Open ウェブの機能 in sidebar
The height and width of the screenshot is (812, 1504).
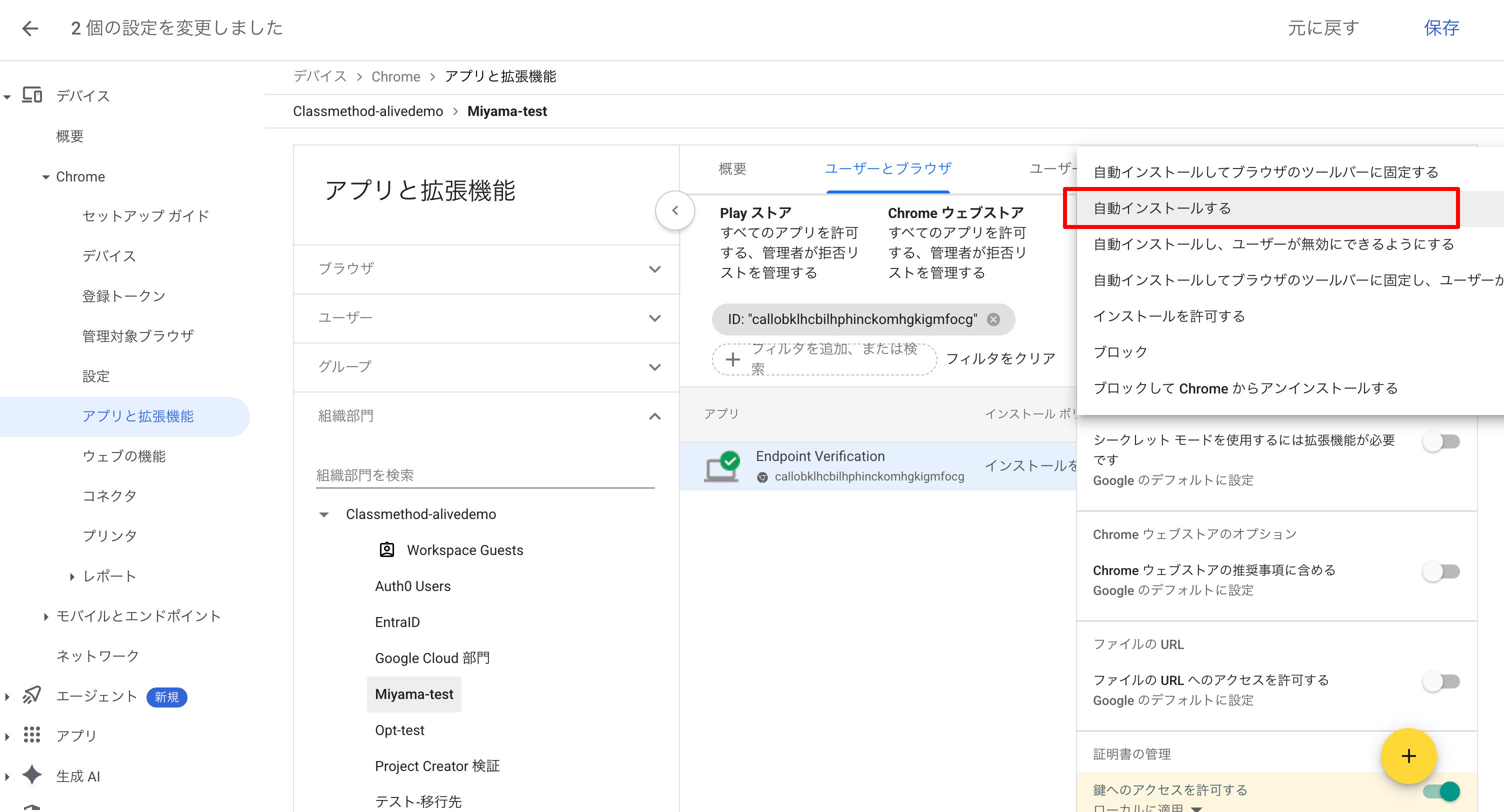(124, 456)
